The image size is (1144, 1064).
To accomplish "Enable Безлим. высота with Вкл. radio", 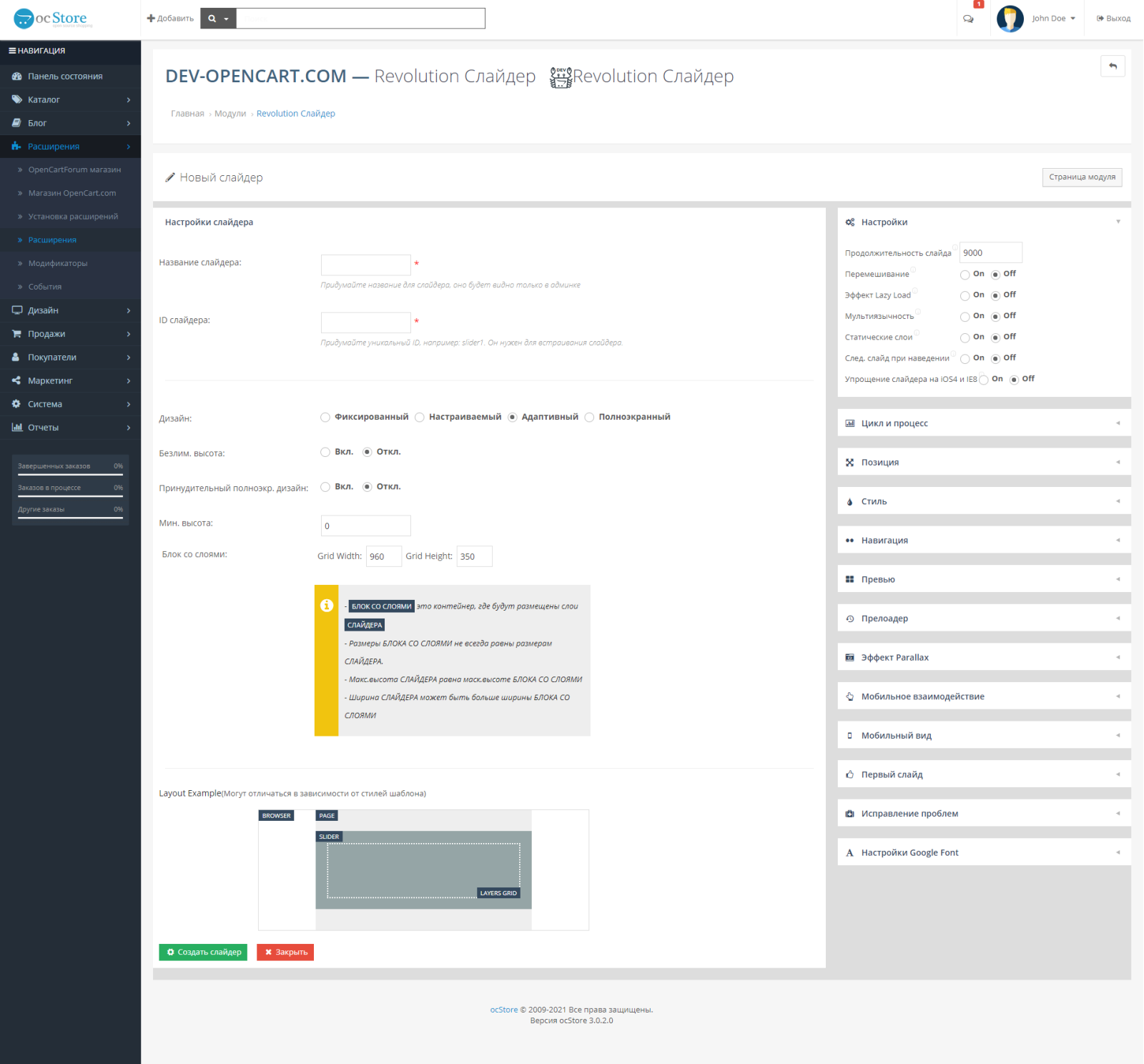I will [325, 452].
